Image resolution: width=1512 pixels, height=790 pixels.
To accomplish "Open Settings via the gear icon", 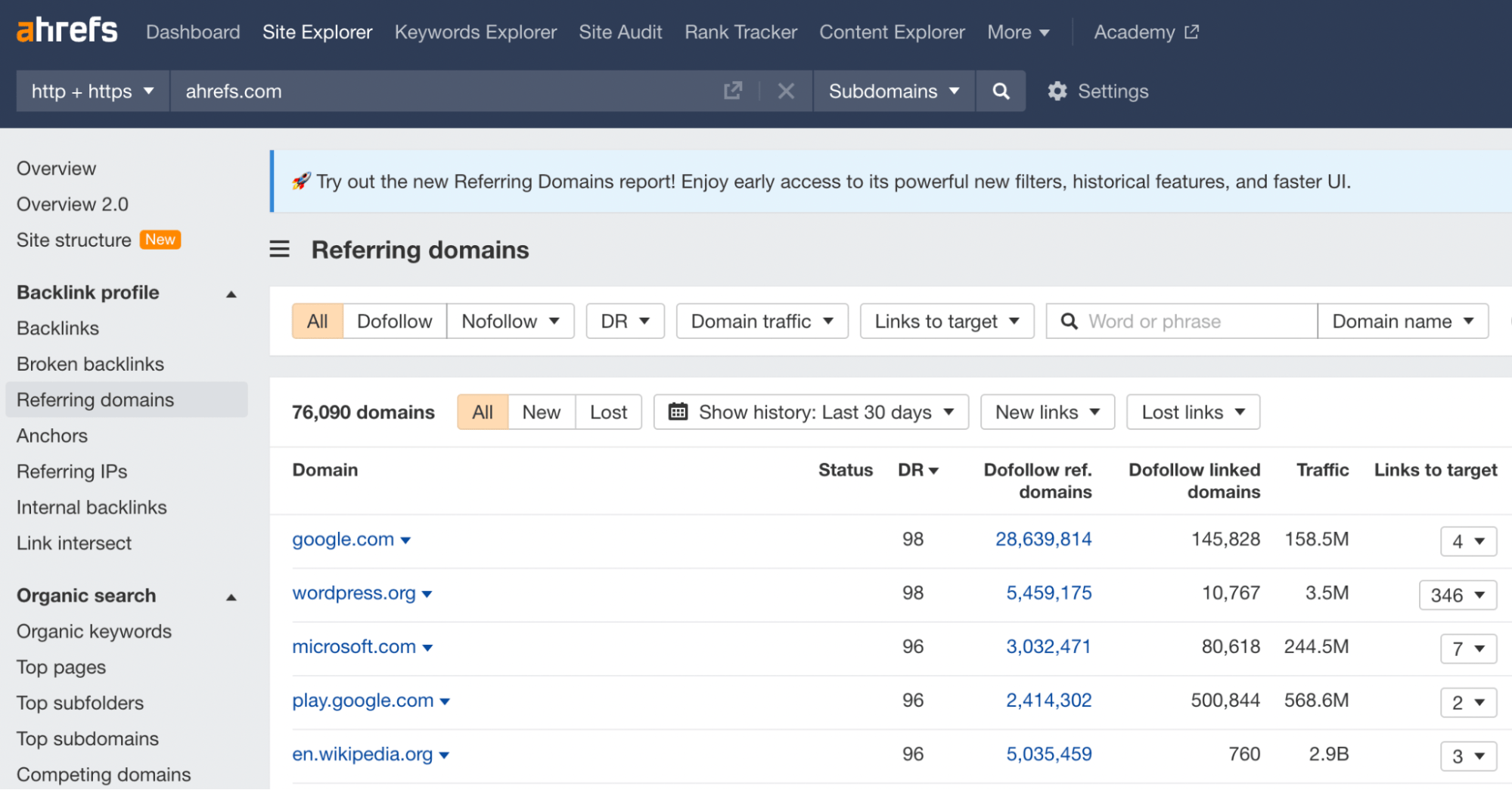I will pos(1057,91).
